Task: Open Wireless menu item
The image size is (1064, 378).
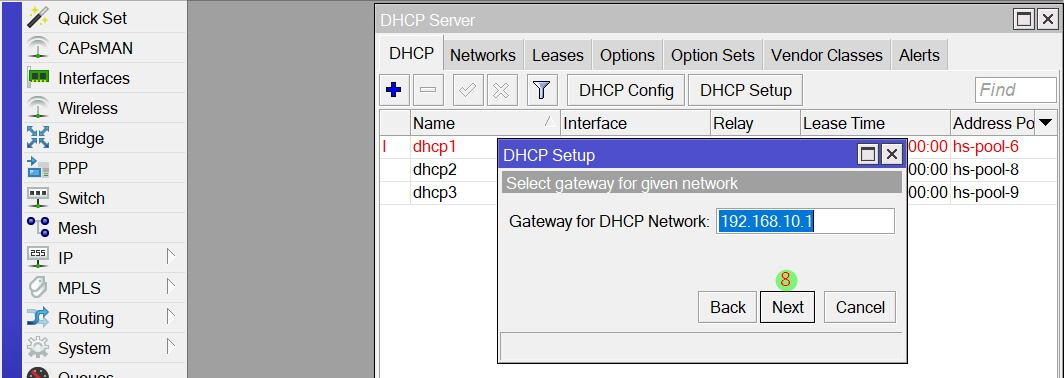Action: (104, 108)
